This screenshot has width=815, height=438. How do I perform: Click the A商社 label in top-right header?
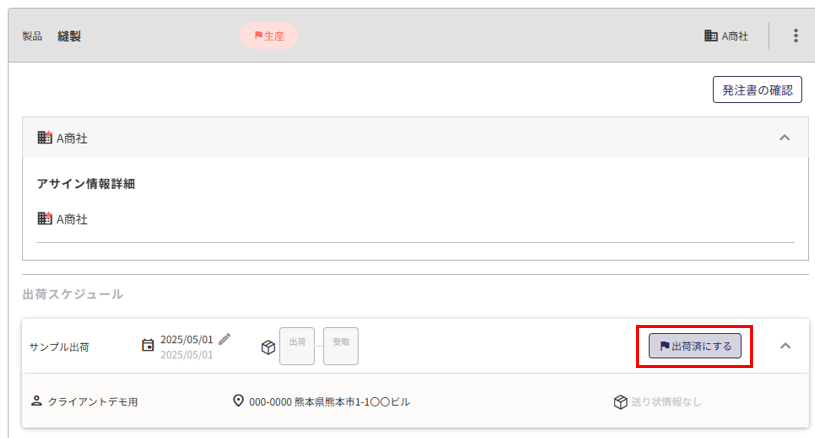tap(735, 36)
